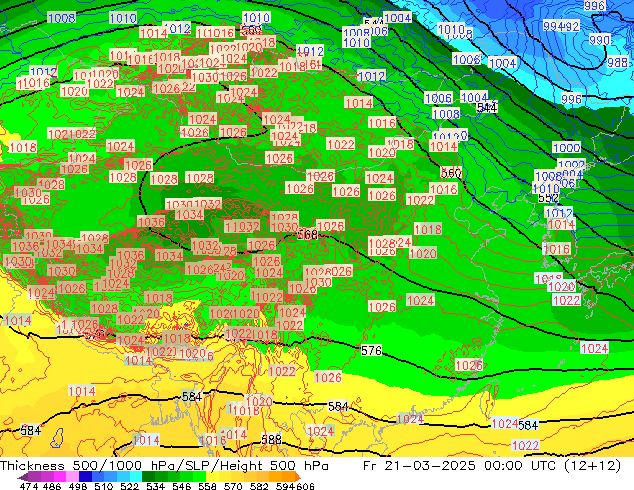Viewport: 634px width, 490px height.
Task: Click the dark blue legend swatch near 498
Action: tap(85, 477)
